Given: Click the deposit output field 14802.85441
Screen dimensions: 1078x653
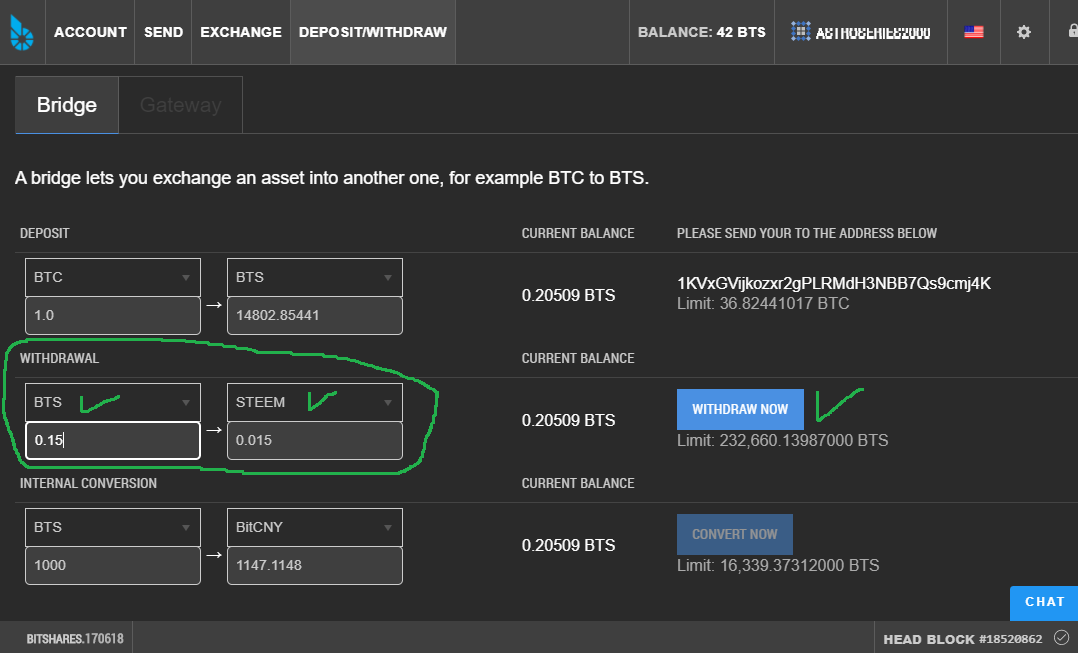Looking at the screenshot, I should 314,316.
